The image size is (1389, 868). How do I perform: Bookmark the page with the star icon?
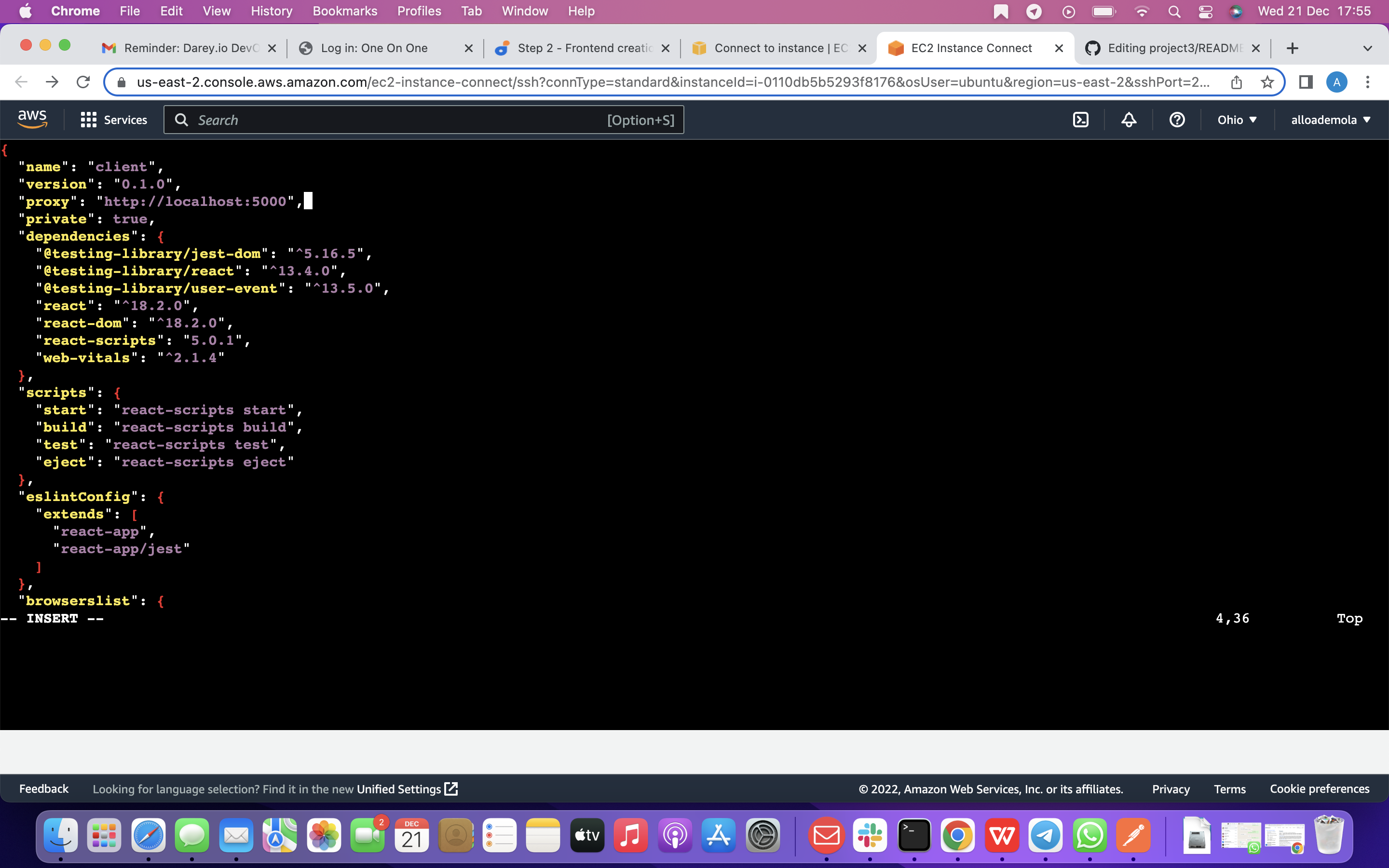1268,82
